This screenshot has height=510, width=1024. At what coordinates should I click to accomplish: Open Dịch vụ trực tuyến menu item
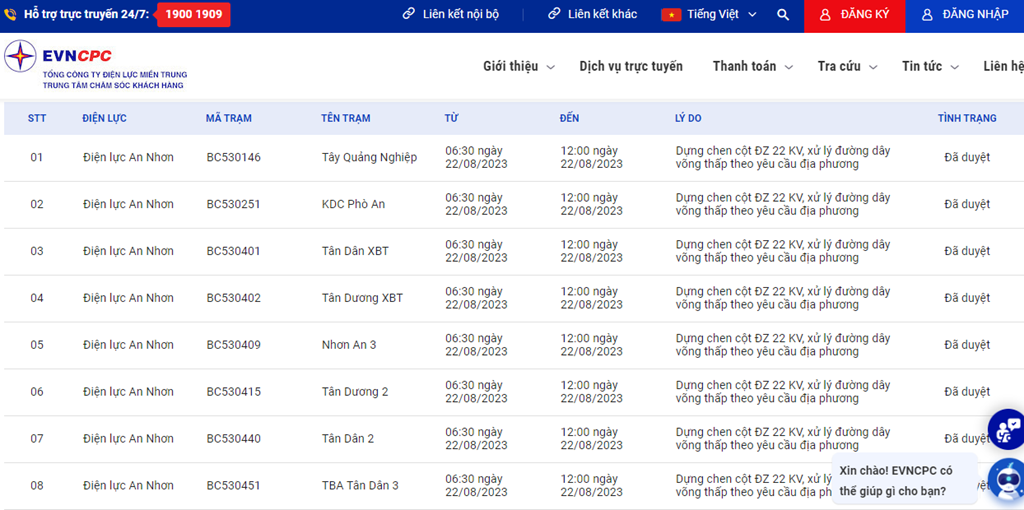coord(631,67)
